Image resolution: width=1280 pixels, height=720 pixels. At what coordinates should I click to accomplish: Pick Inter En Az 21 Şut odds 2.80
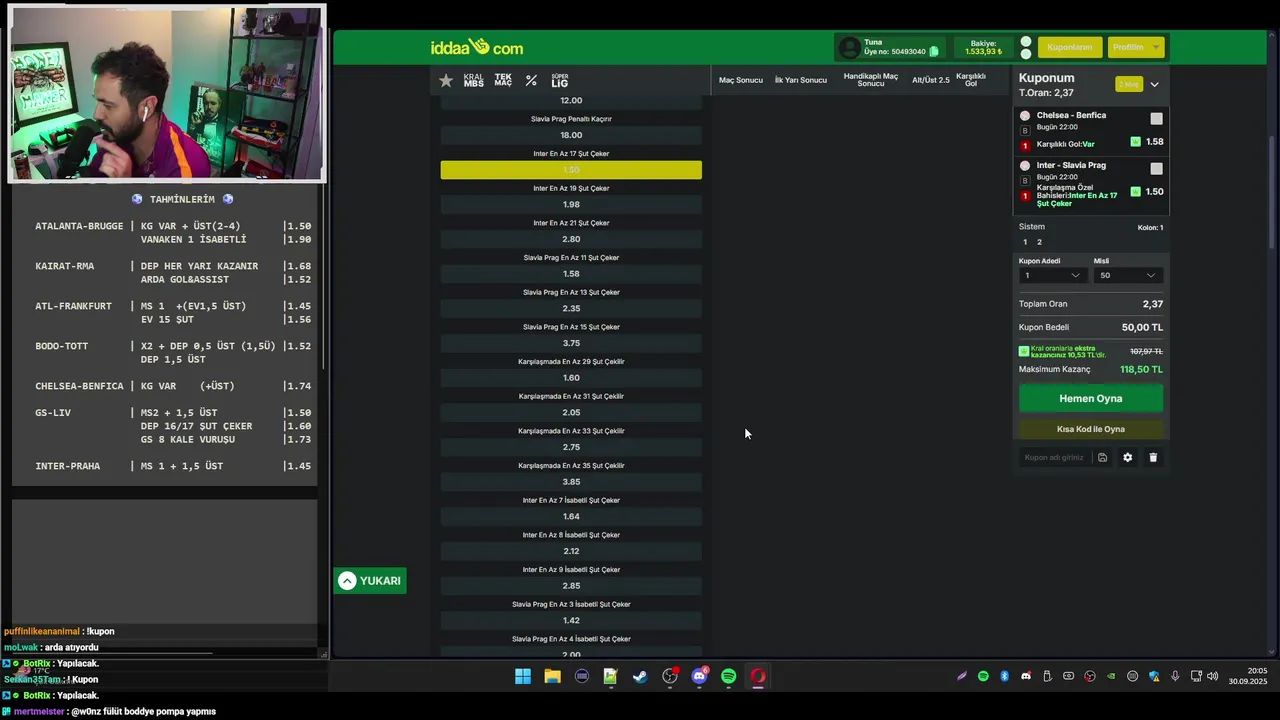click(571, 239)
